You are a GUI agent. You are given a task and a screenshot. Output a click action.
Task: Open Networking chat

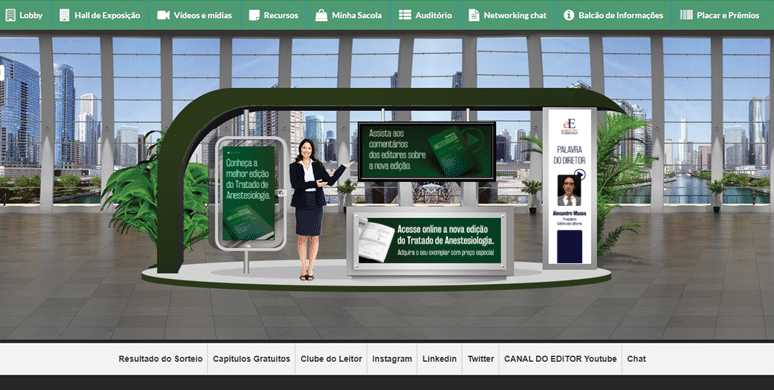508,15
